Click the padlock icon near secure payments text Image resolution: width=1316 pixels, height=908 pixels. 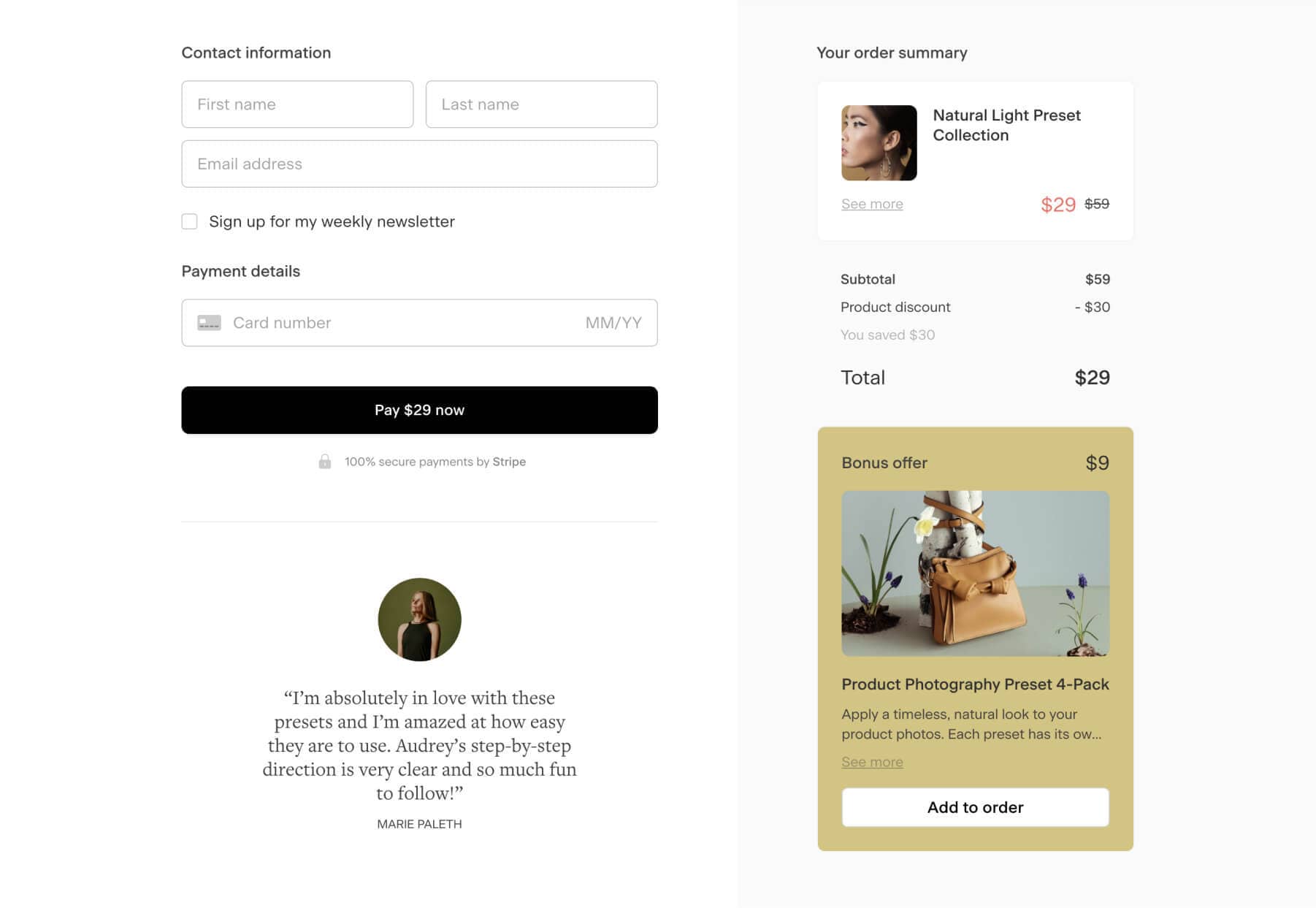click(x=326, y=462)
